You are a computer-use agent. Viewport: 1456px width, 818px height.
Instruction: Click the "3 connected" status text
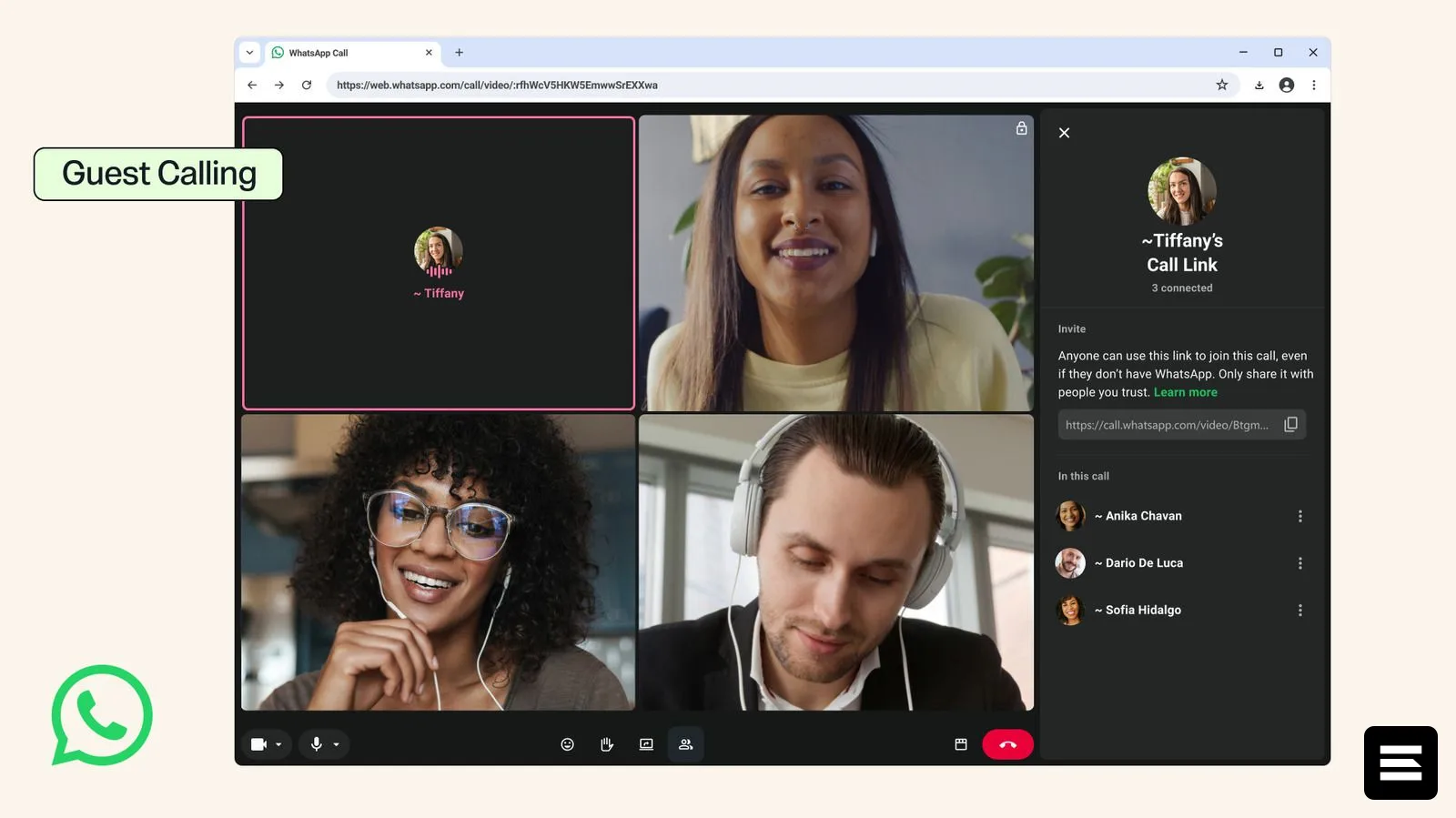pyautogui.click(x=1182, y=288)
